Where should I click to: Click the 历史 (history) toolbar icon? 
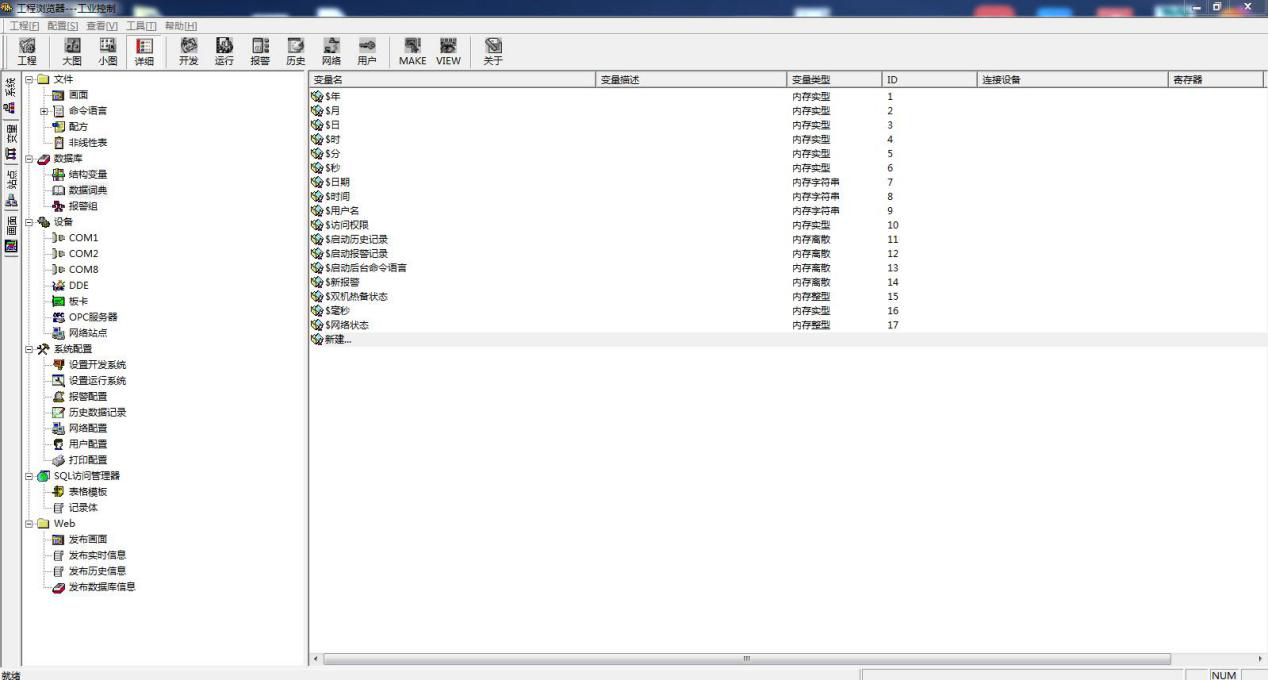coord(296,51)
